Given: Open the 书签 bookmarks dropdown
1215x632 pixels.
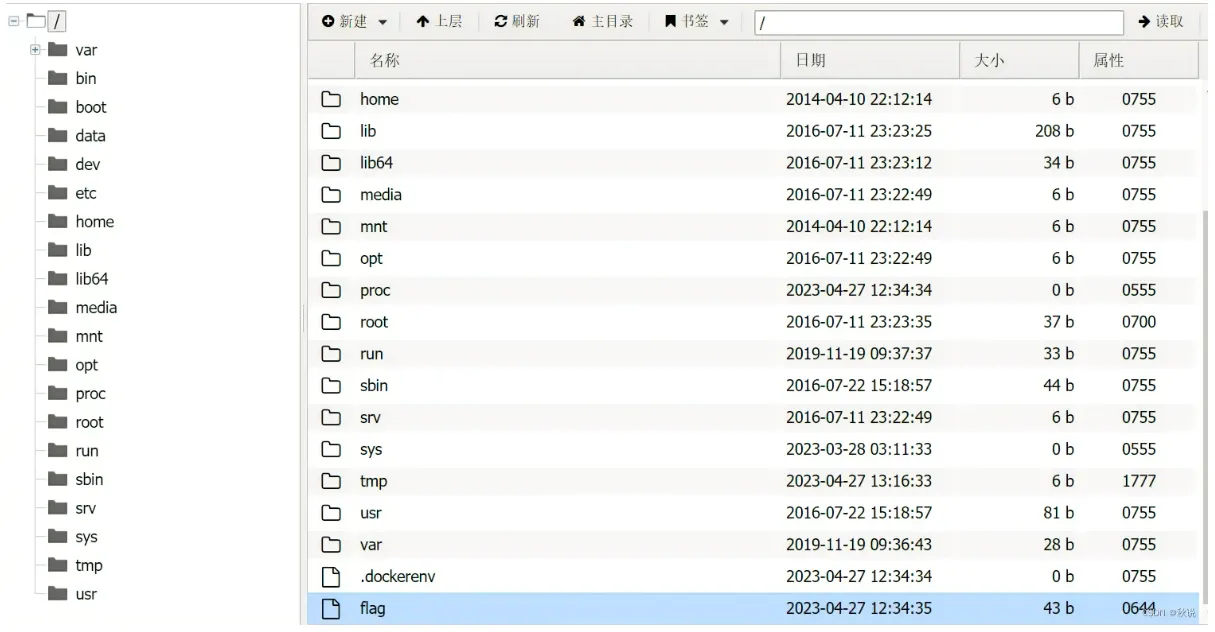Looking at the screenshot, I should click(697, 21).
